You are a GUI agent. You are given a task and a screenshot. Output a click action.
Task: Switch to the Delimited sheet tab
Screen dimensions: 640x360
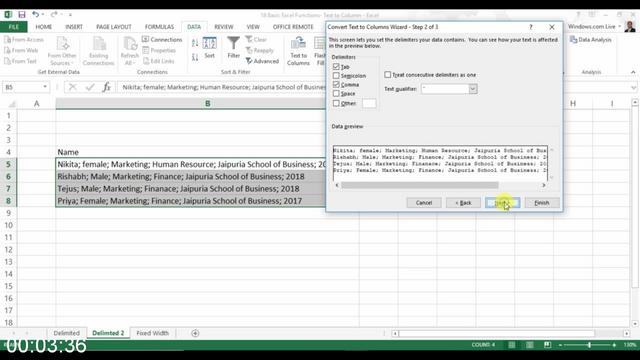click(67, 333)
